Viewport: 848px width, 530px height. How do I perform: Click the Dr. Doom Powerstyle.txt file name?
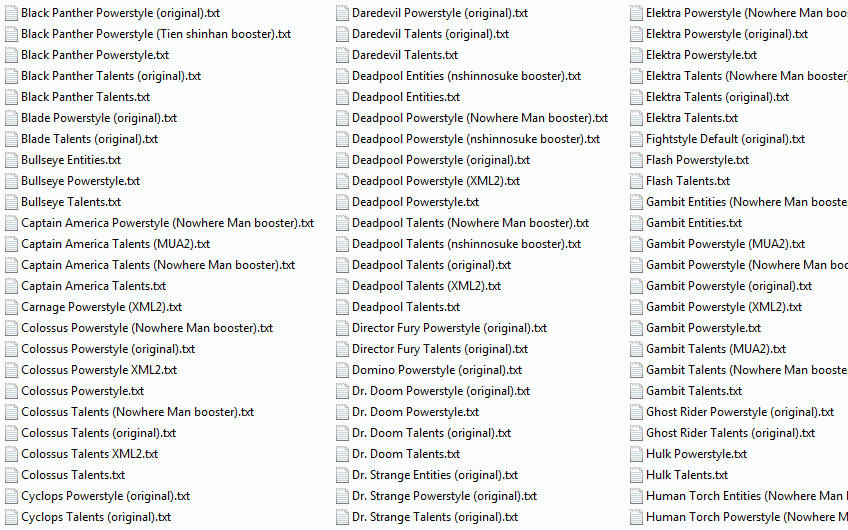tap(415, 412)
